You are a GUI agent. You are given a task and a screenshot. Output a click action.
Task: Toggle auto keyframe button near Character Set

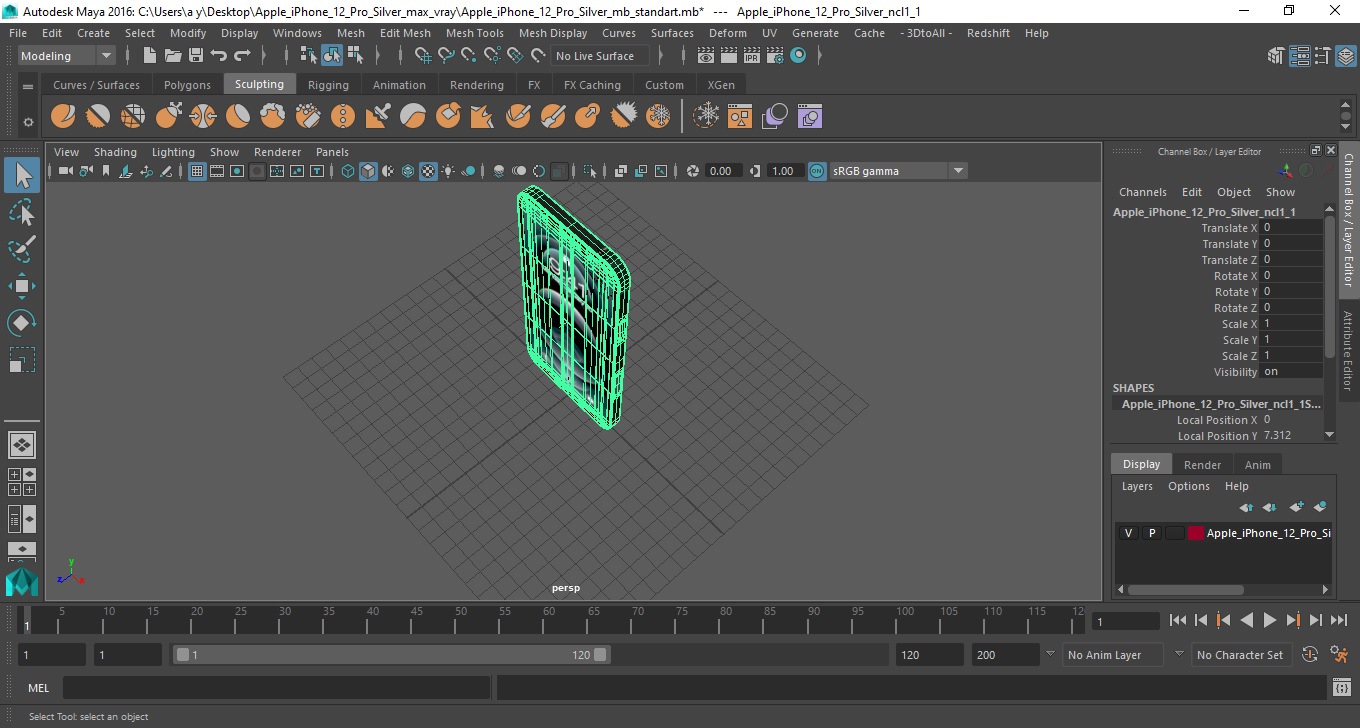[1311, 655]
